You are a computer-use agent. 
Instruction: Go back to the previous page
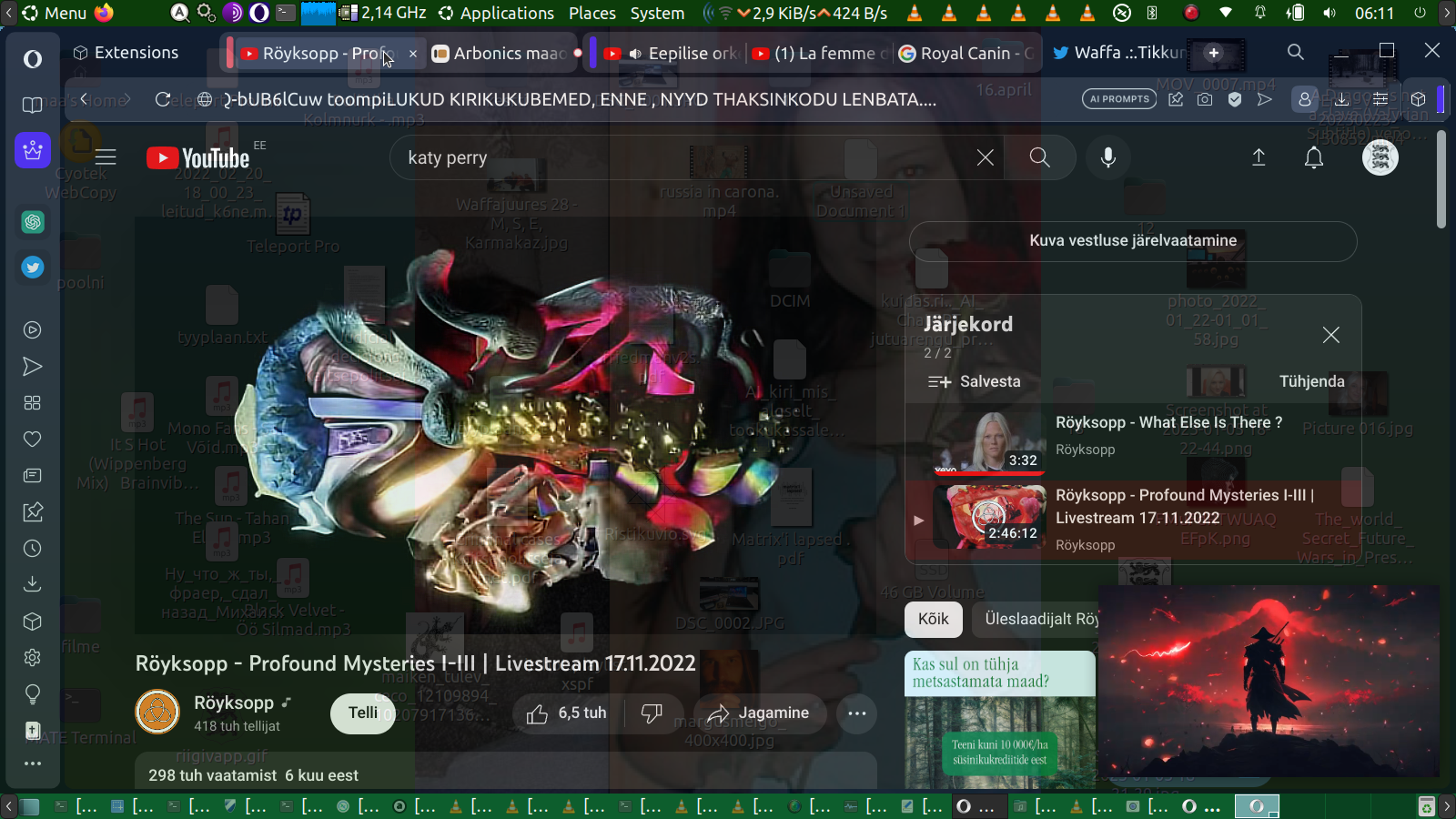click(x=84, y=99)
